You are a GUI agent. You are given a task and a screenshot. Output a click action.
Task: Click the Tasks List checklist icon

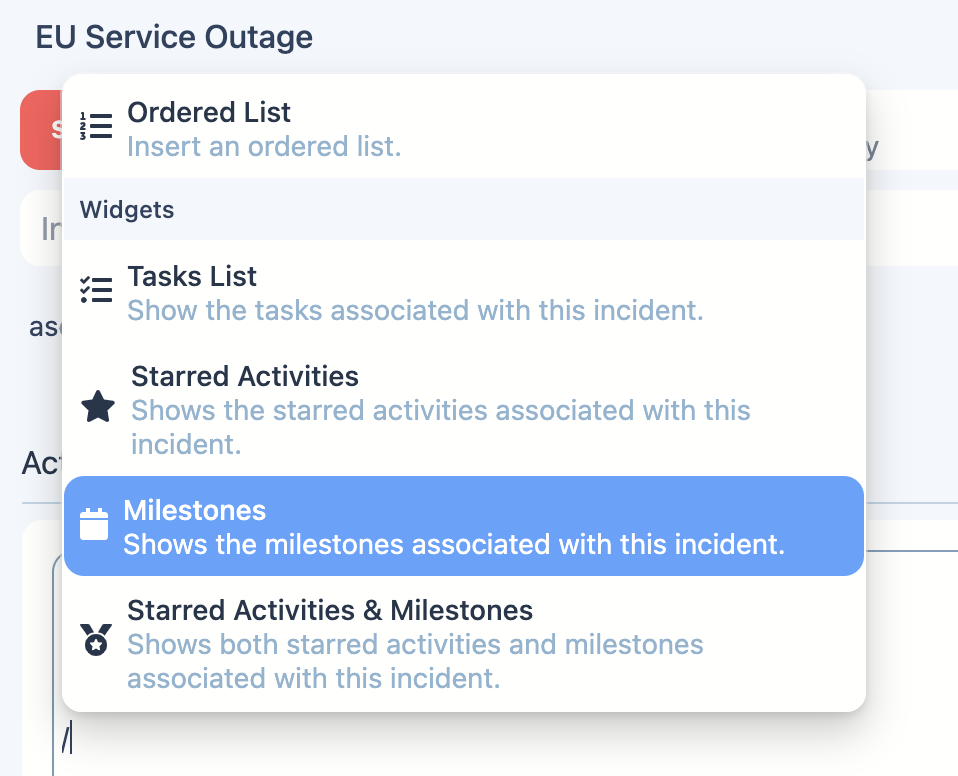(96, 290)
